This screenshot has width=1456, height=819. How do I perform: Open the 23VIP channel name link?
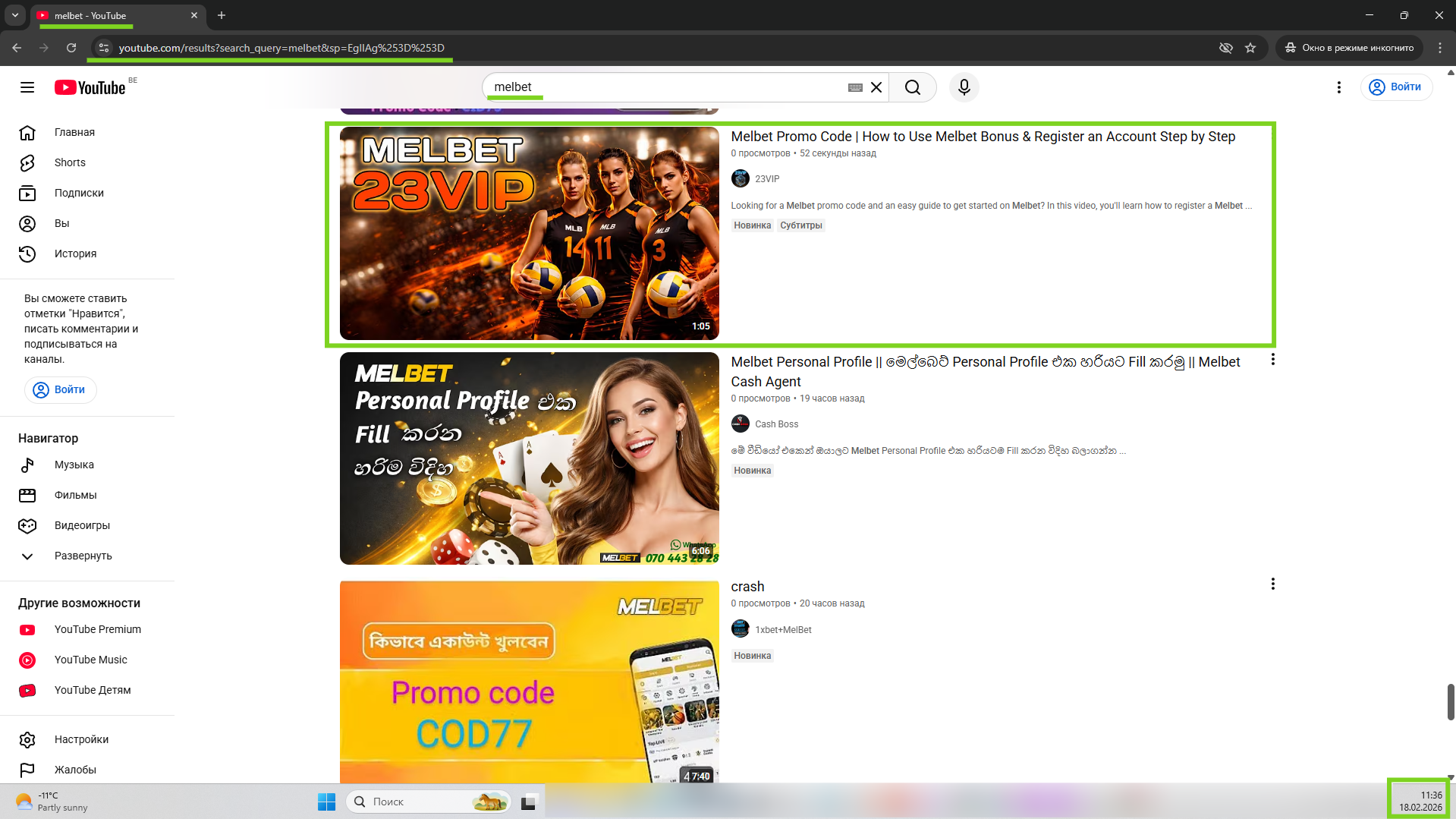767,179
